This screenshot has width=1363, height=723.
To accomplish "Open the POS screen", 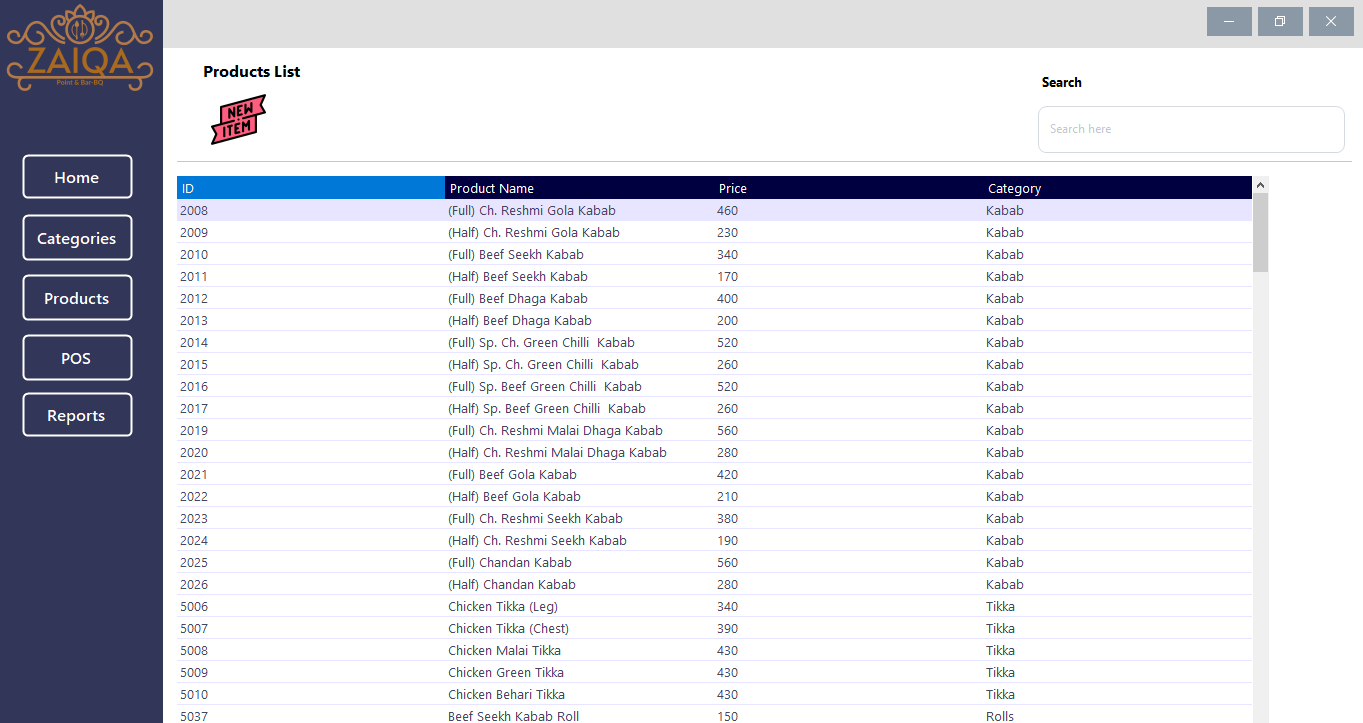I will (x=77, y=358).
